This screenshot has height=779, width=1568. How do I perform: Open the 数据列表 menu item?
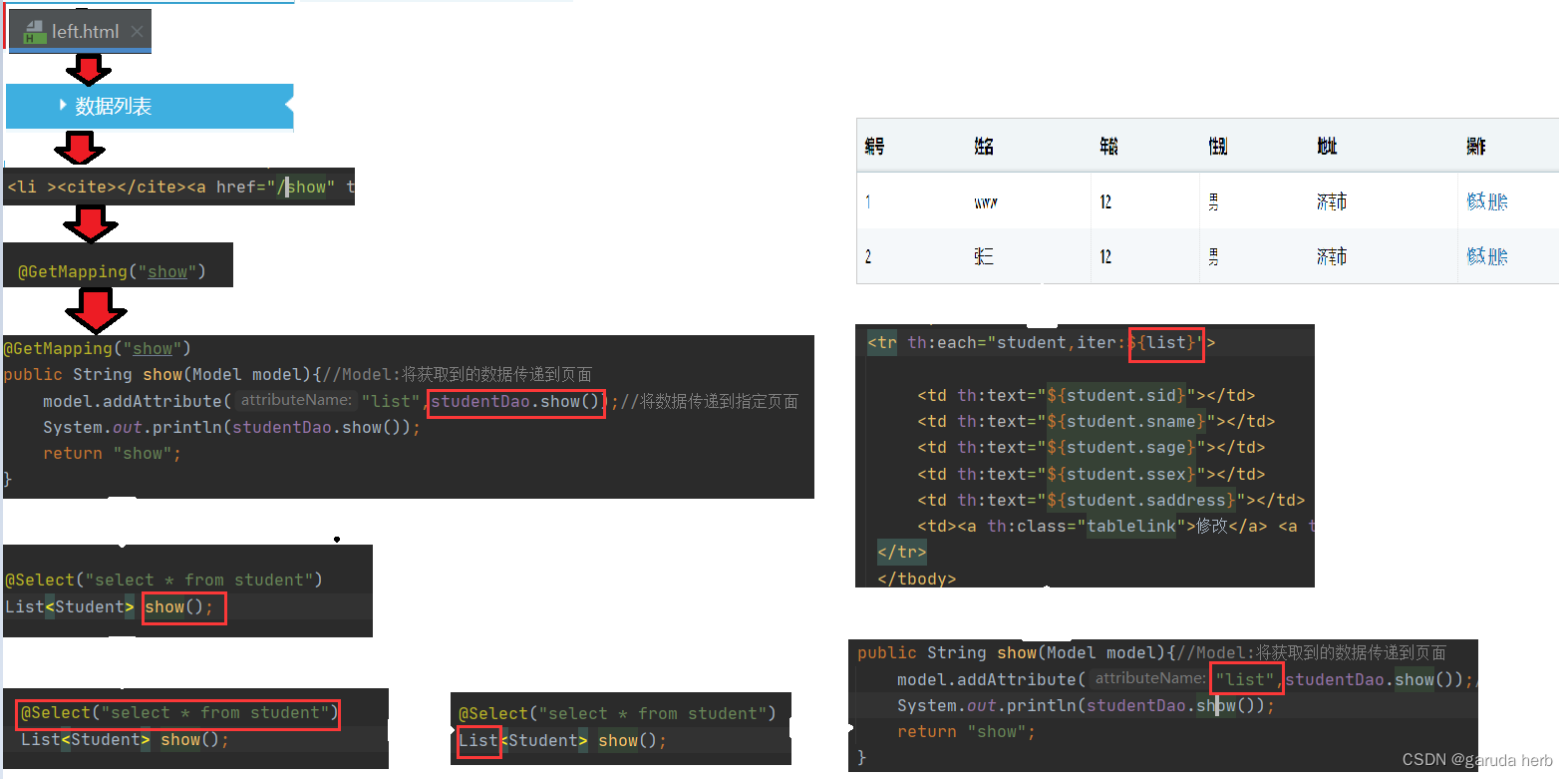coord(150,107)
